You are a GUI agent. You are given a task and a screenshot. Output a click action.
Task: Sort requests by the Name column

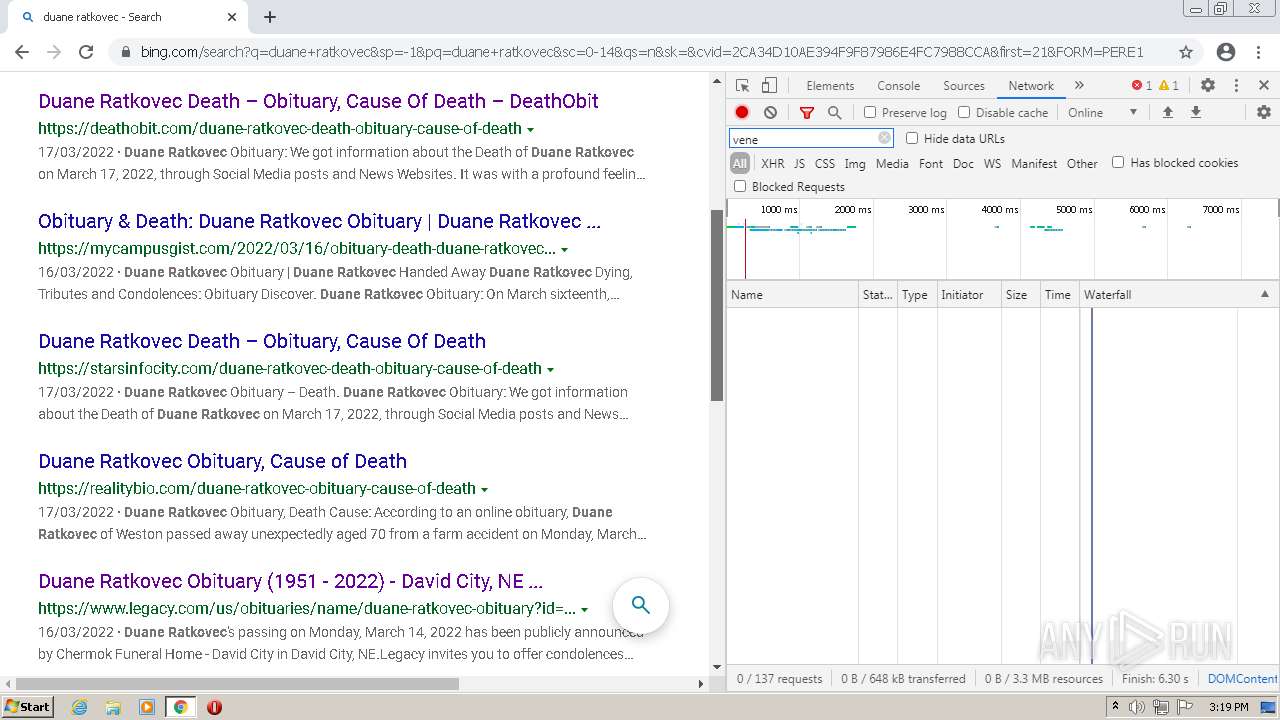(x=792, y=295)
